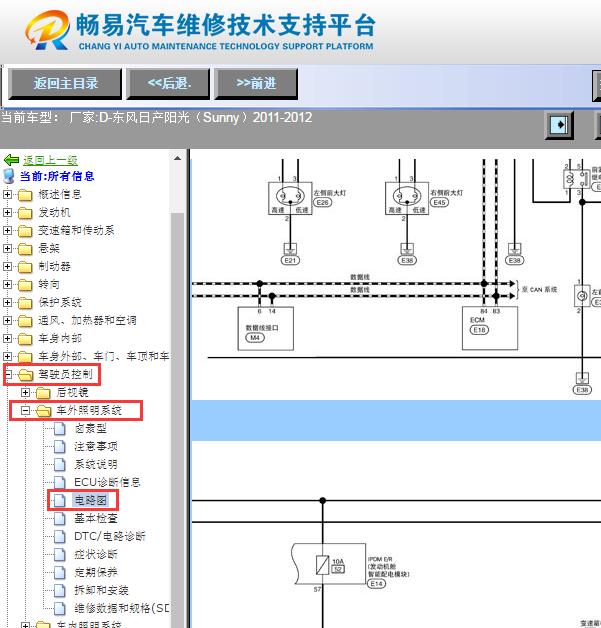Viewport: 601px width, 628px height.
Task: Click the 后视镜 folder icon
Action: click(43, 393)
